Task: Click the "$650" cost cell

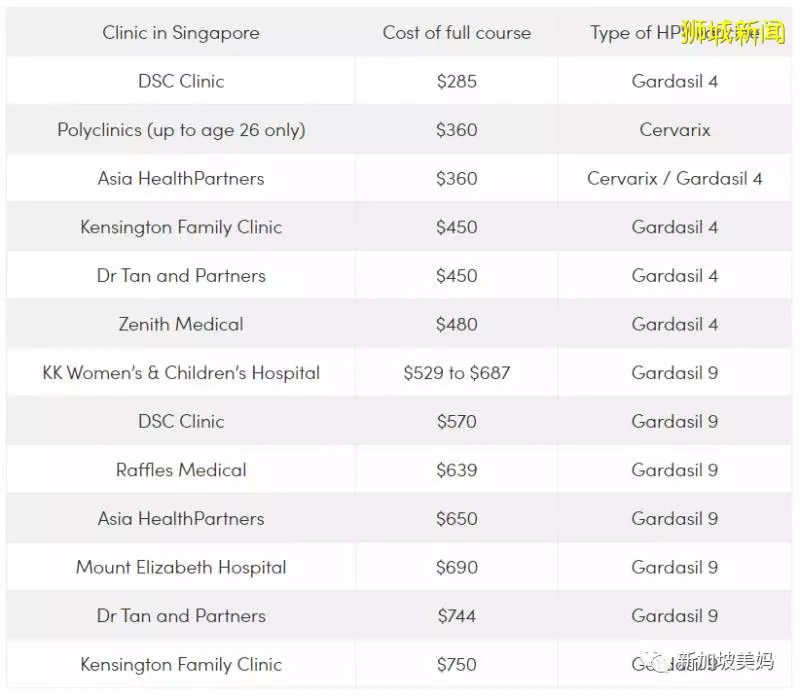Action: pos(457,519)
